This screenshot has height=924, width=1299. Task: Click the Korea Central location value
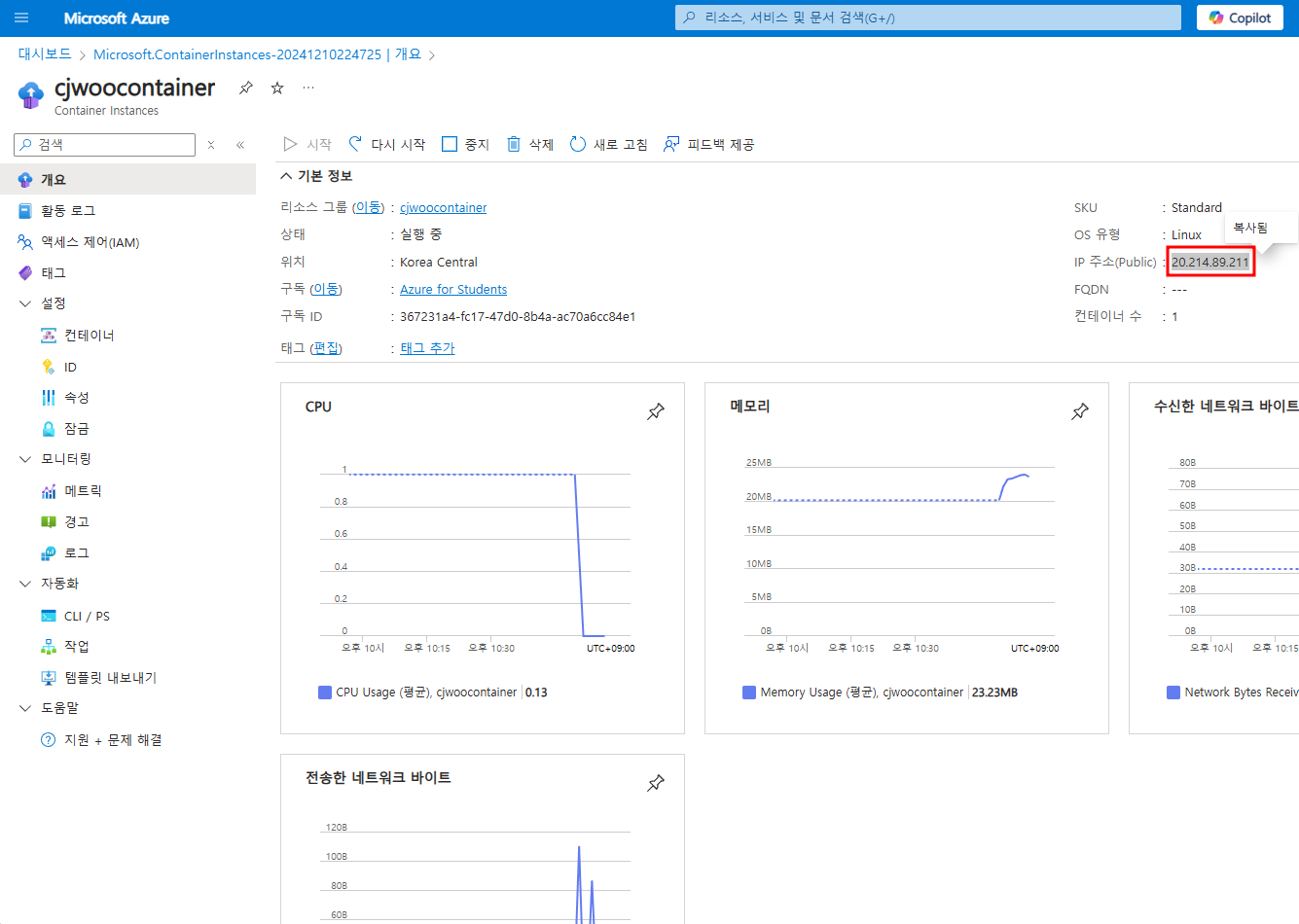pyautogui.click(x=439, y=263)
